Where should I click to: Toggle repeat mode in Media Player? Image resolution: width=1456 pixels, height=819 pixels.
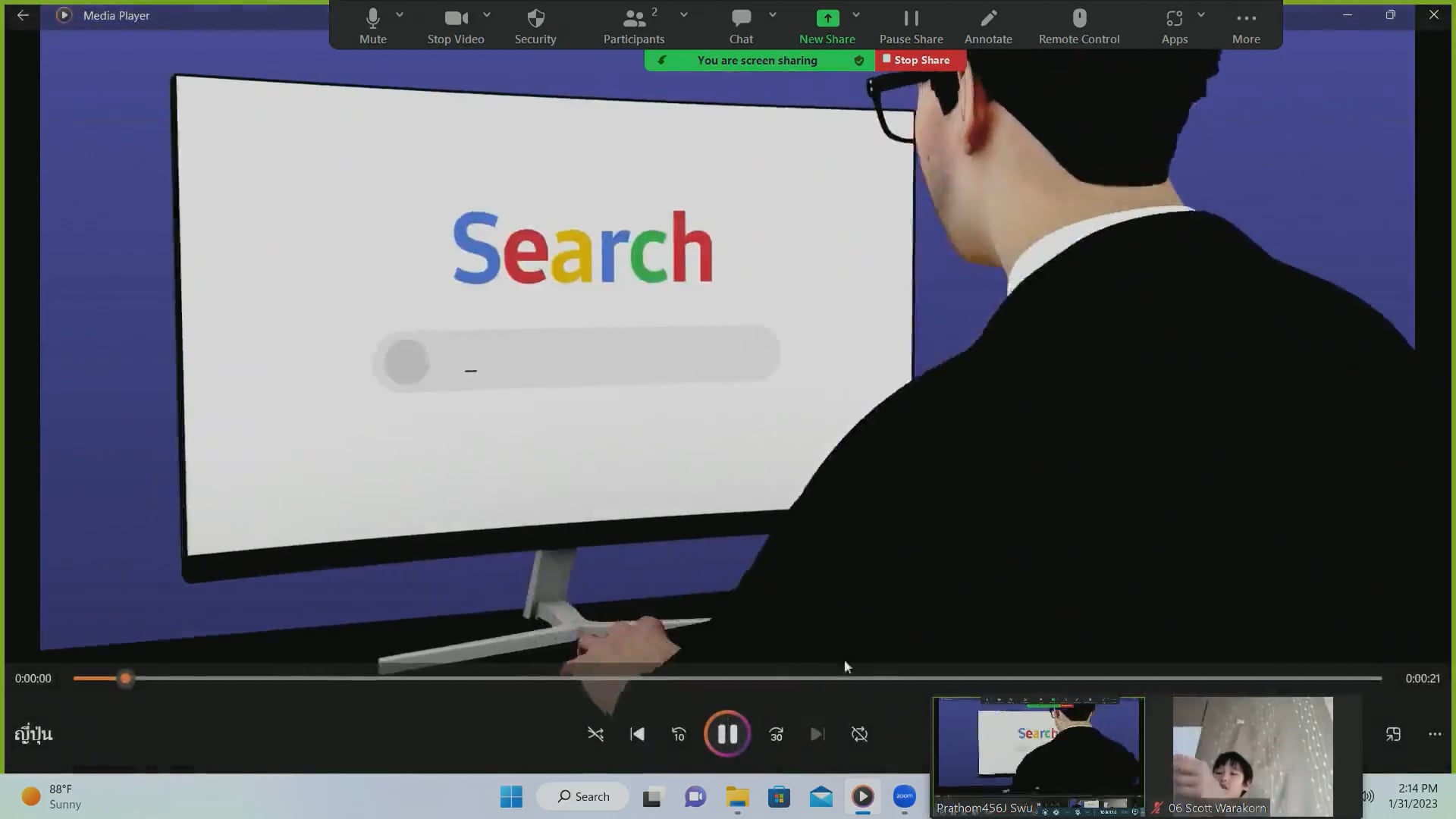point(859,734)
